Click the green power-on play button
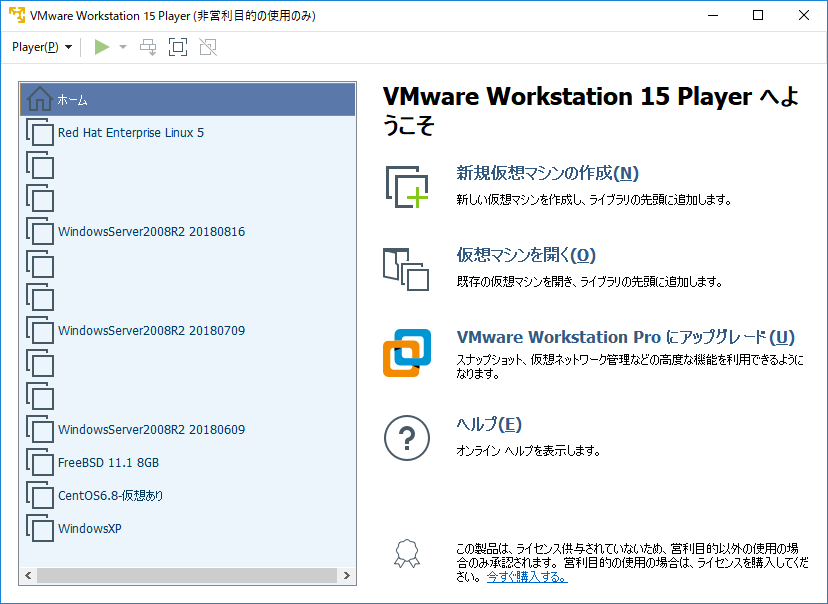This screenshot has height=604, width=828. point(101,47)
